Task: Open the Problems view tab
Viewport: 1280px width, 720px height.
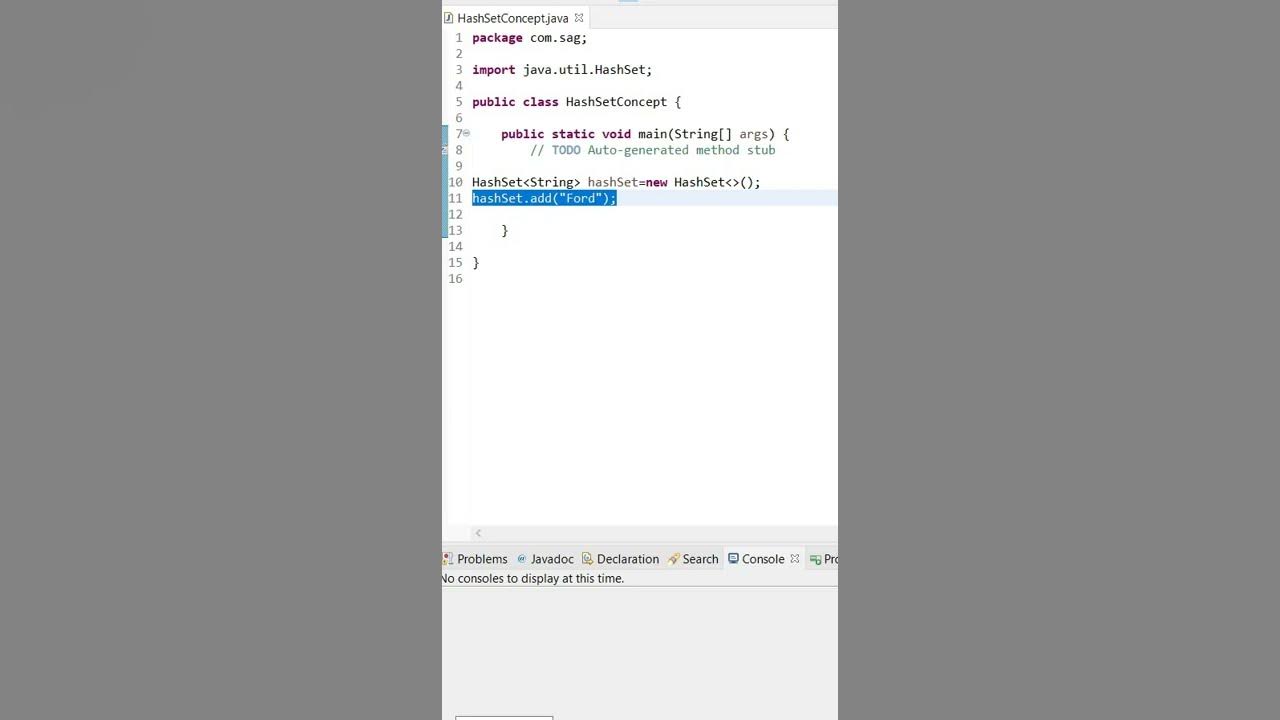Action: (475, 559)
